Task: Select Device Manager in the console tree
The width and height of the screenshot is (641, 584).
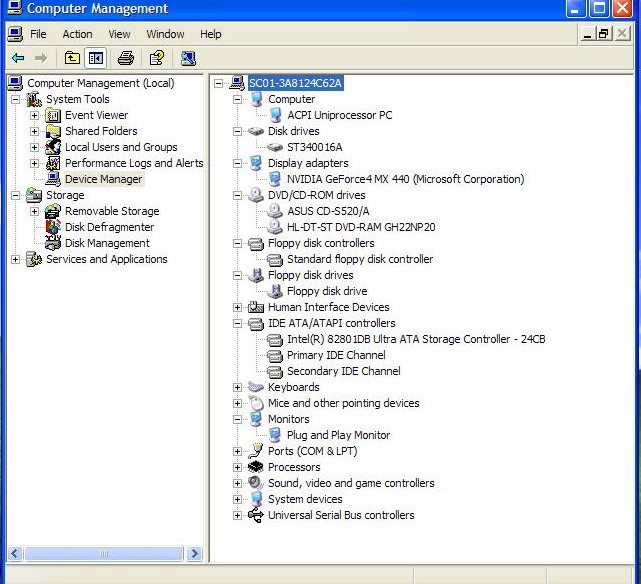Action: pos(103,179)
